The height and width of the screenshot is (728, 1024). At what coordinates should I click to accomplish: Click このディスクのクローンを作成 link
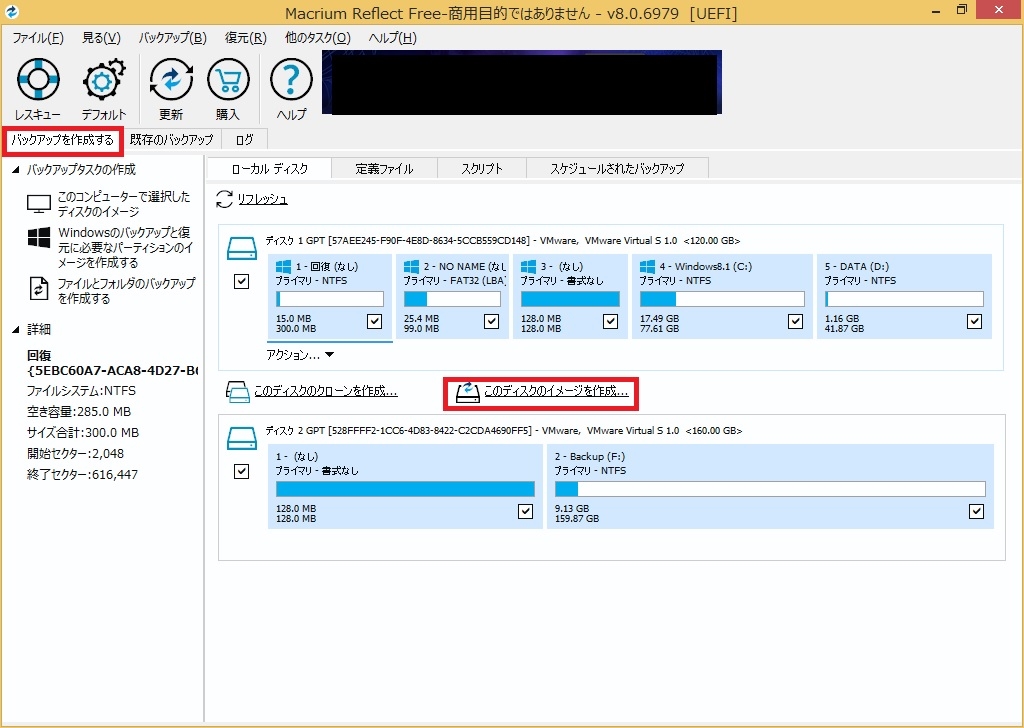click(325, 391)
